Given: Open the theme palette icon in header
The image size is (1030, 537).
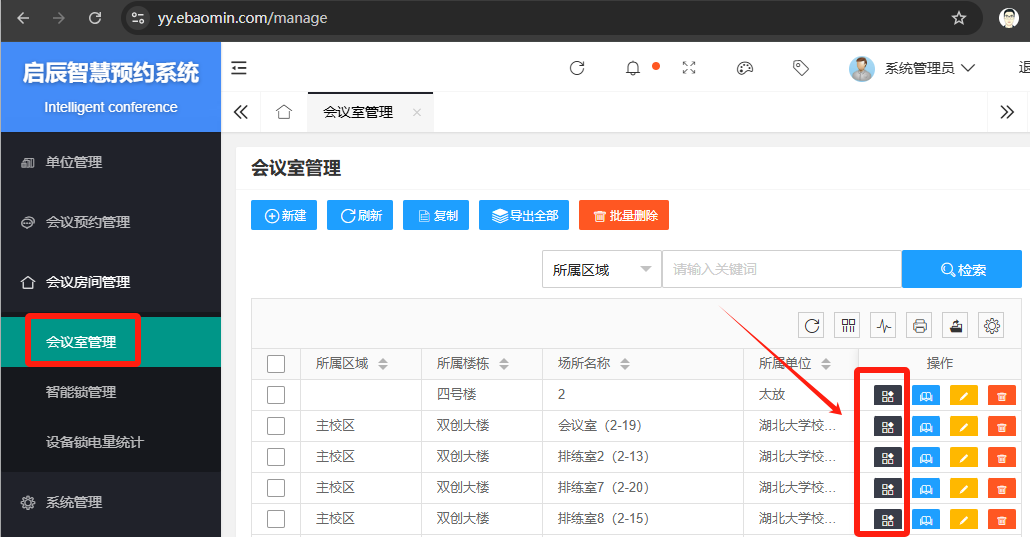Looking at the screenshot, I should click(x=744, y=68).
